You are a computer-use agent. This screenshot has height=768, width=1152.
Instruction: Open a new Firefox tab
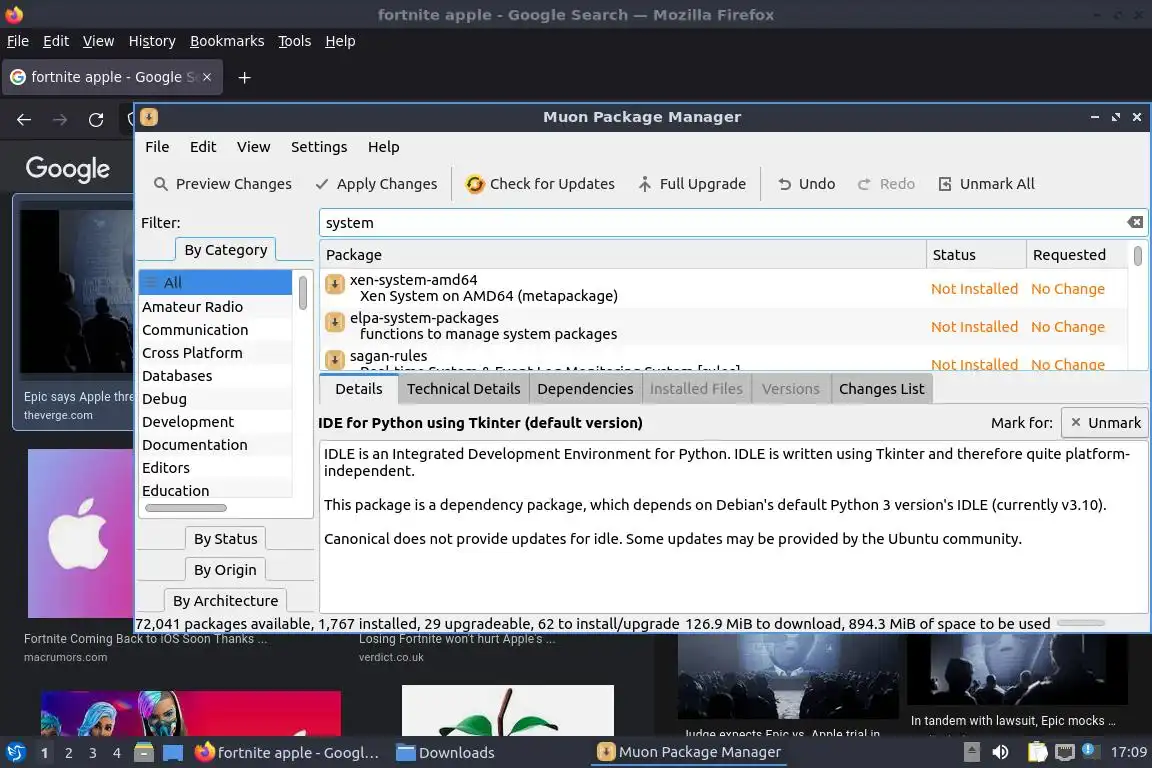245,77
